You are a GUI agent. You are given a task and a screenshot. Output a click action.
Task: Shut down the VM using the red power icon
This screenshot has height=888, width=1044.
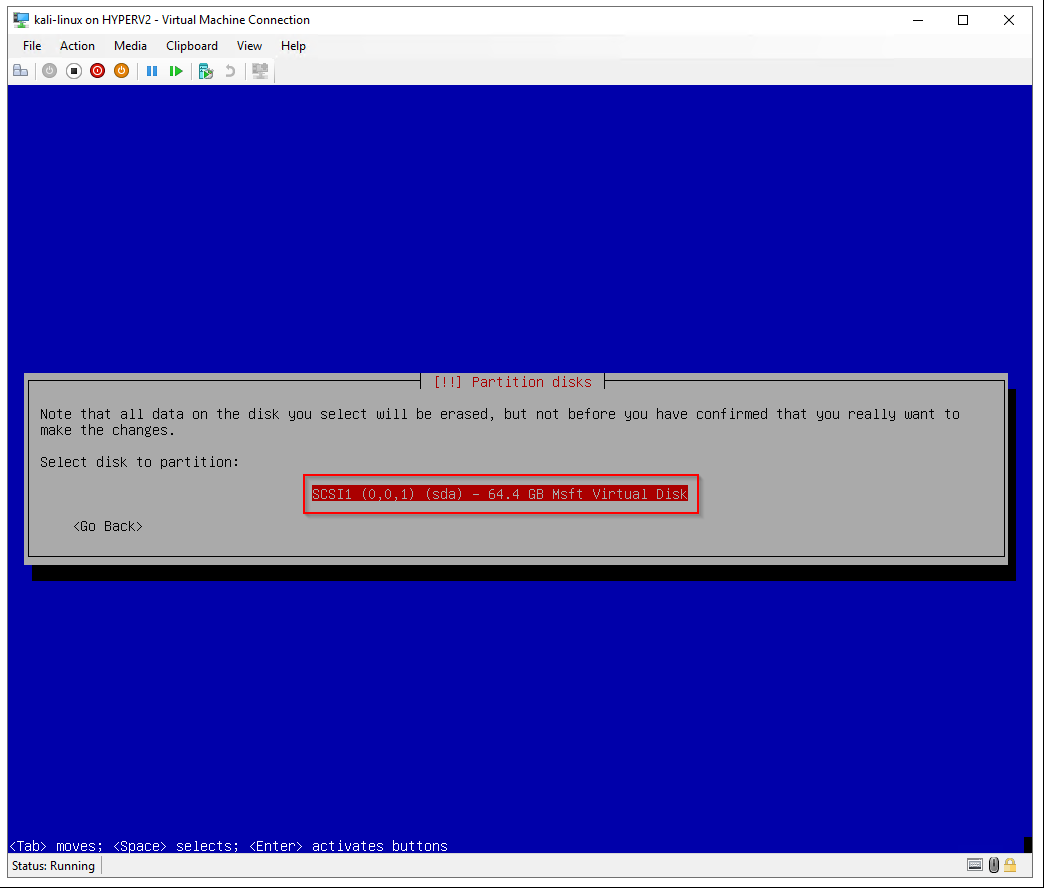tap(97, 71)
